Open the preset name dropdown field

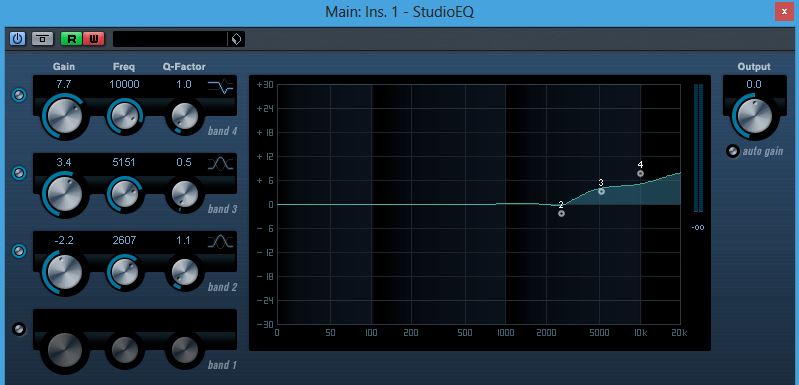tap(170, 39)
